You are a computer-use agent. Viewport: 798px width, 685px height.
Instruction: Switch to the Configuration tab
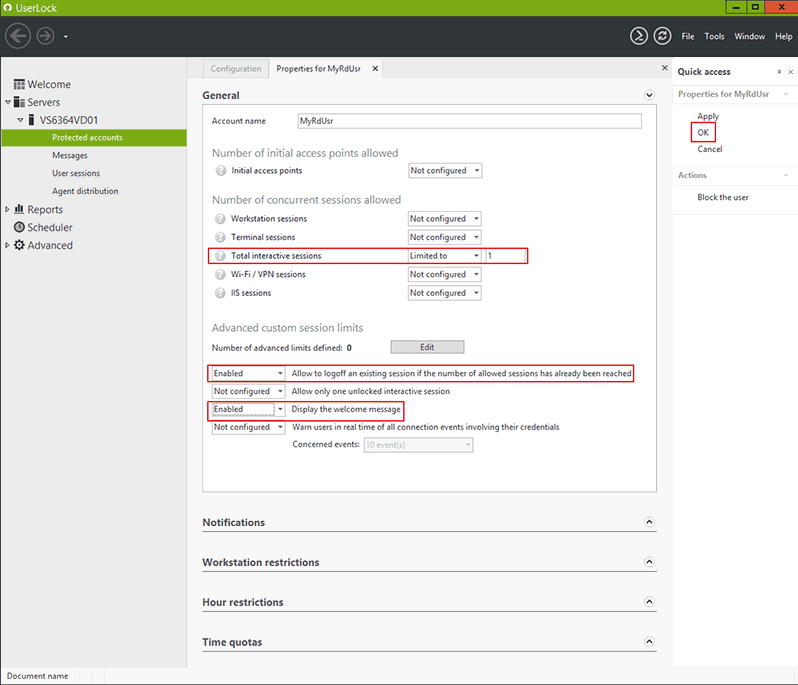(x=236, y=69)
